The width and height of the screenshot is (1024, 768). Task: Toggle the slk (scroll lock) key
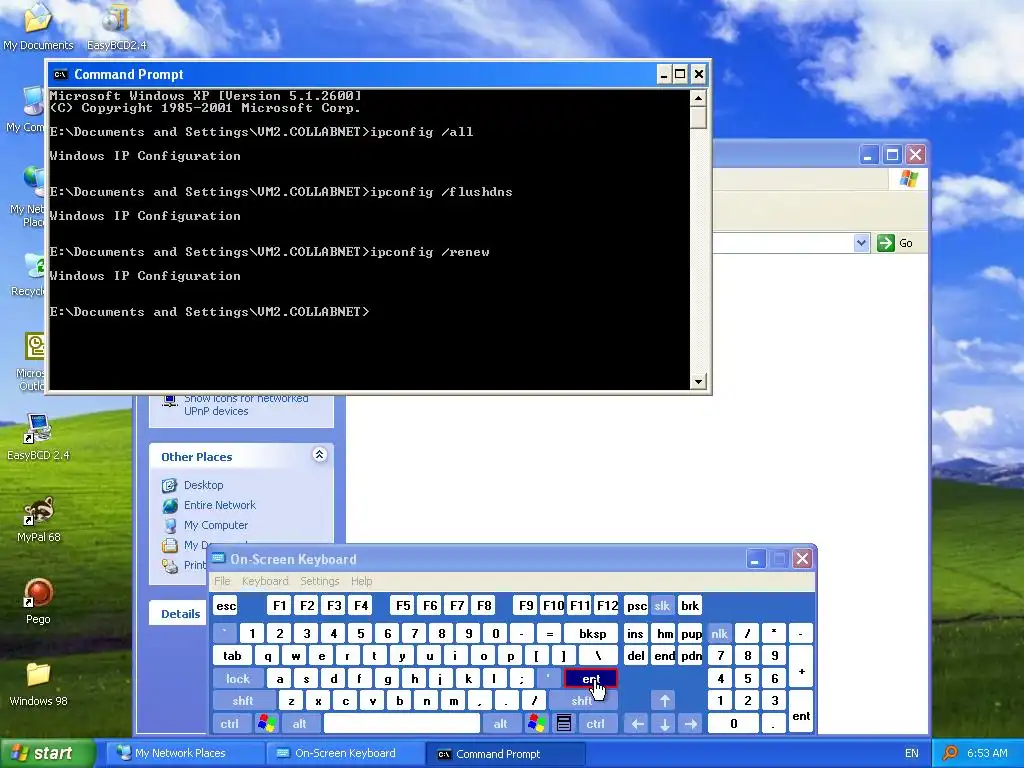[662, 605]
